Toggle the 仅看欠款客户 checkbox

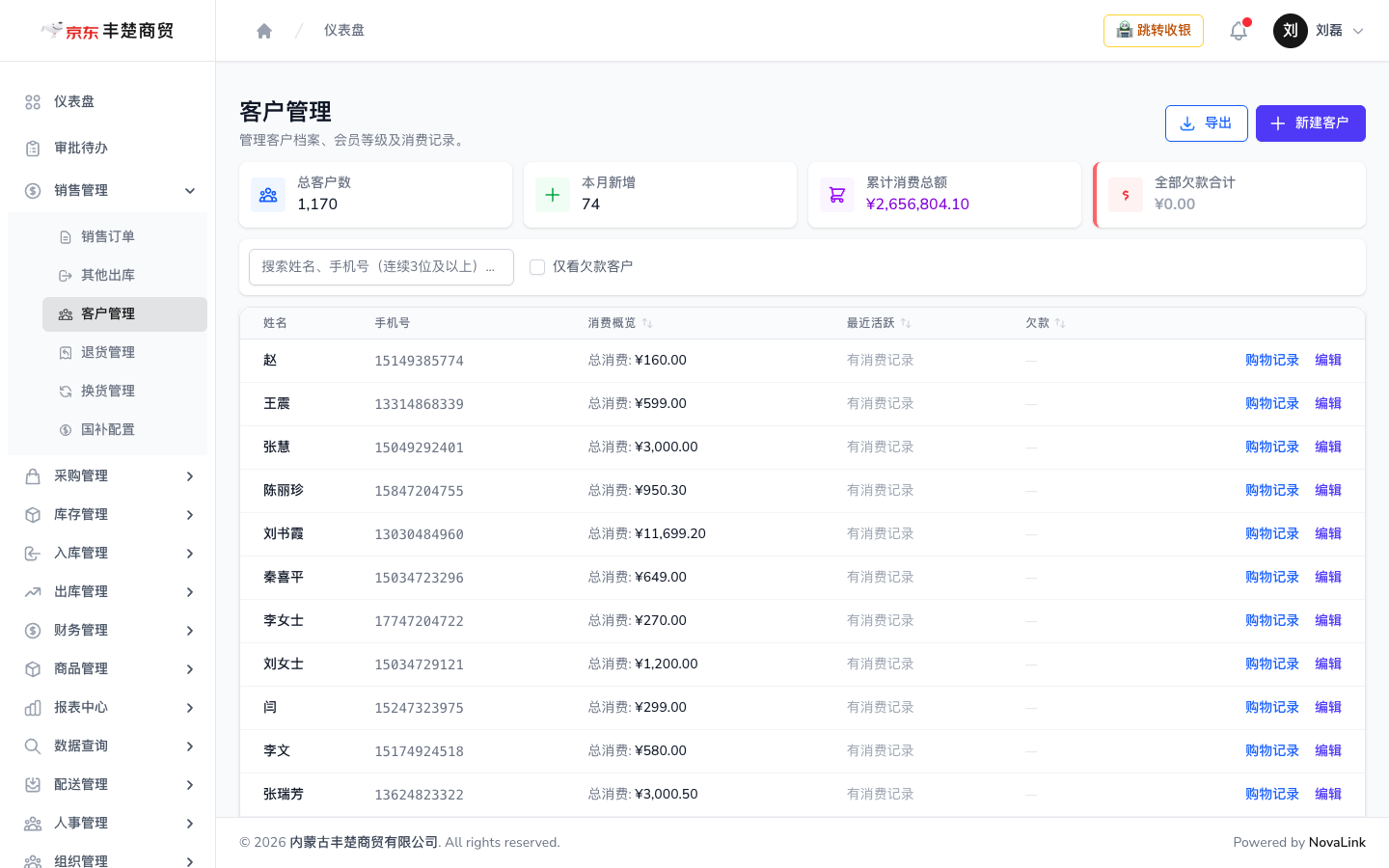pos(537,267)
